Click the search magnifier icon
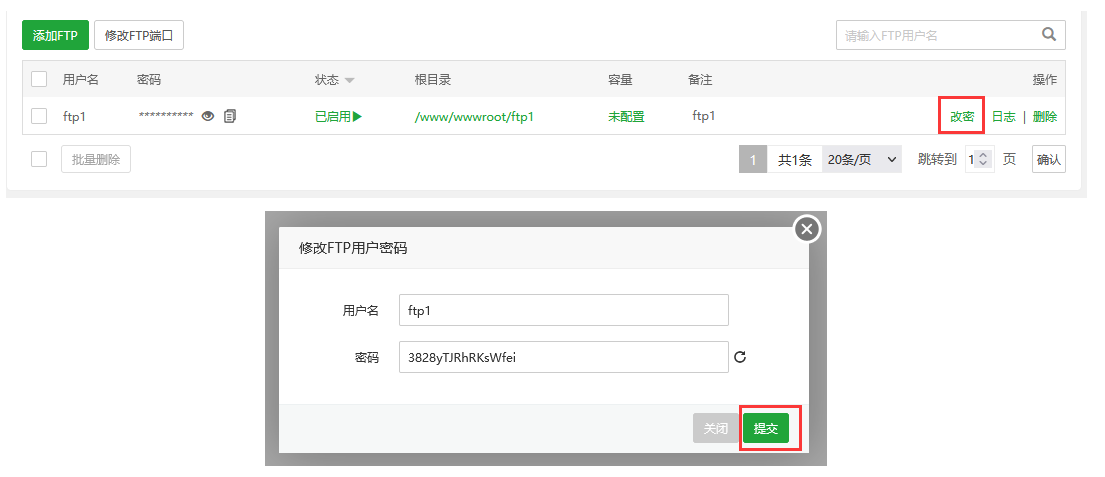Image resolution: width=1105 pixels, height=477 pixels. (x=1049, y=35)
